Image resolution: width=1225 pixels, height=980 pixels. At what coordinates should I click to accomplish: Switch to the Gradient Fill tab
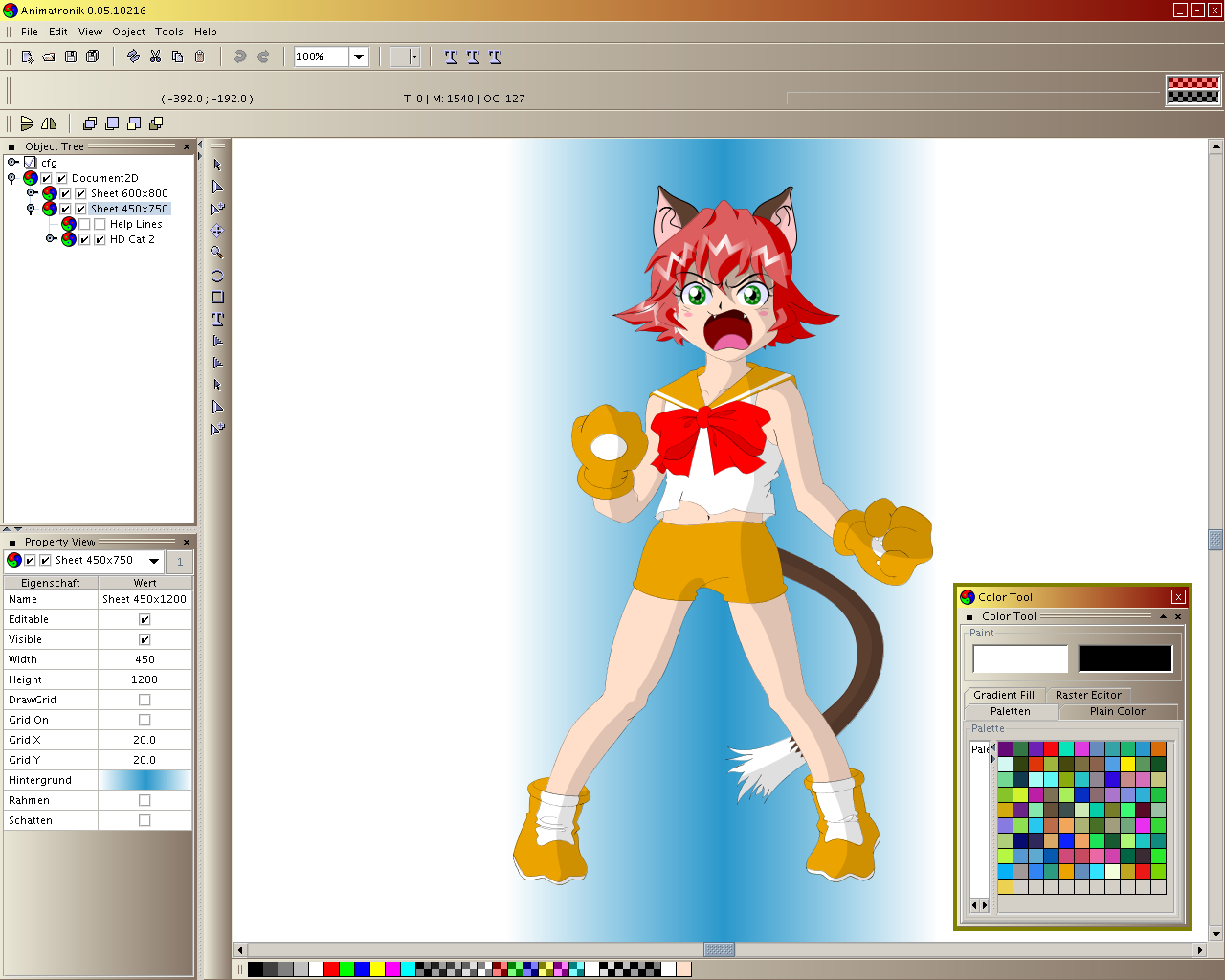(1004, 695)
